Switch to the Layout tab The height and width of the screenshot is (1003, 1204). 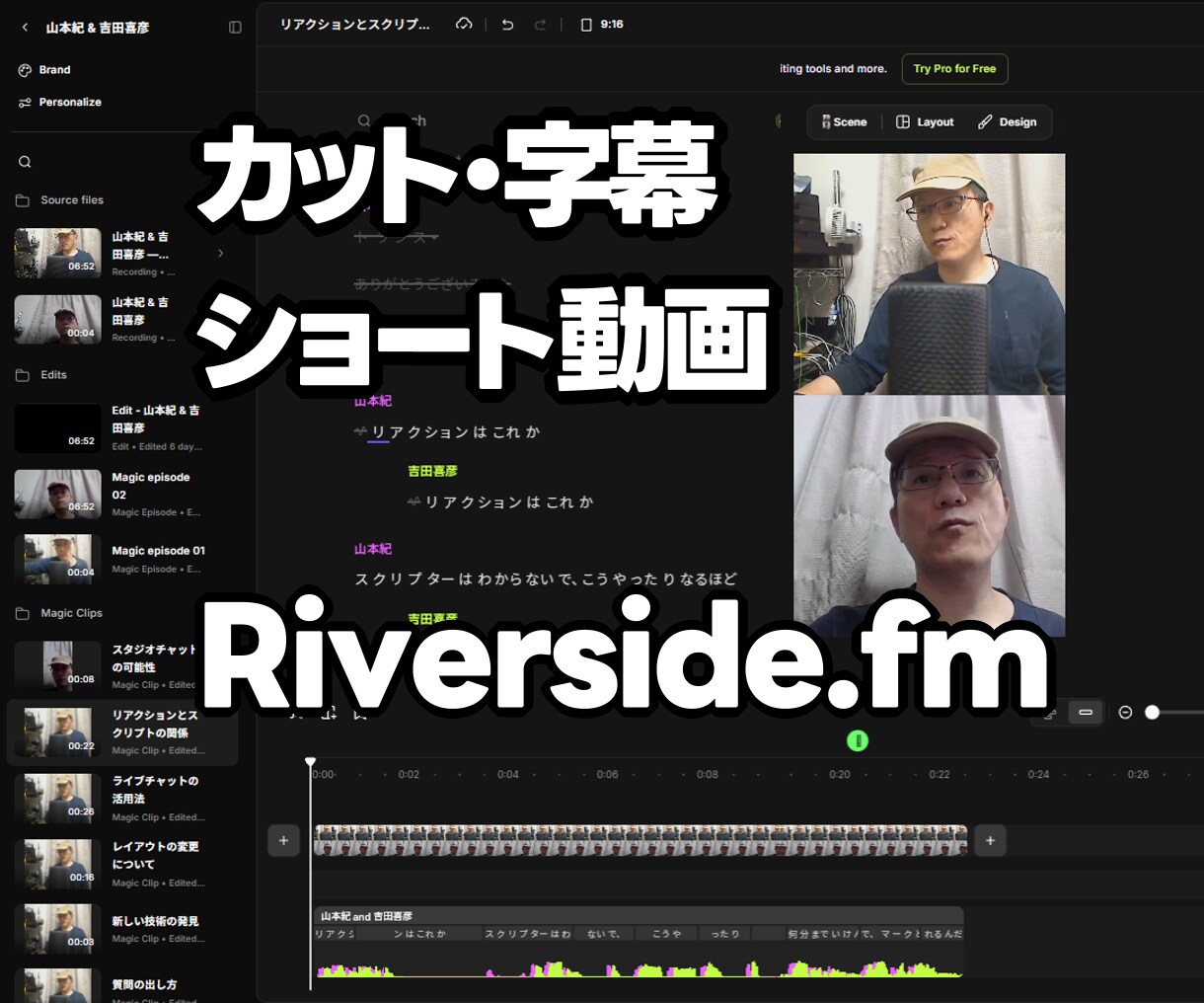click(x=925, y=122)
